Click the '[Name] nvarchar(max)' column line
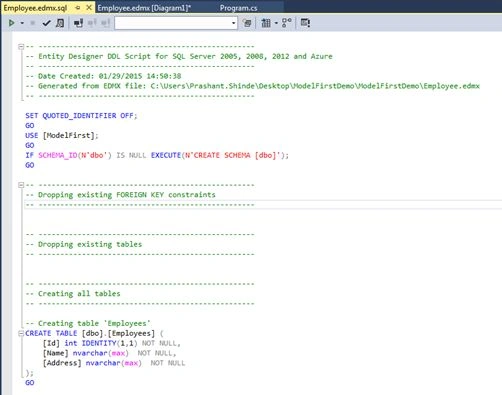This screenshot has height=395, width=502. [109, 353]
